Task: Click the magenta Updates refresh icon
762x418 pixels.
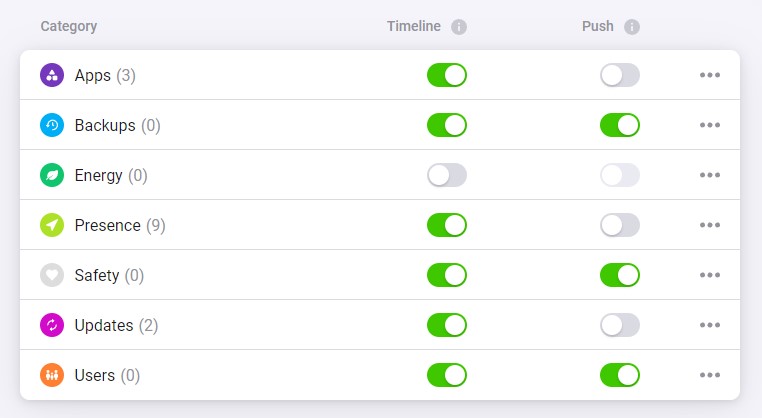Action: (x=52, y=325)
